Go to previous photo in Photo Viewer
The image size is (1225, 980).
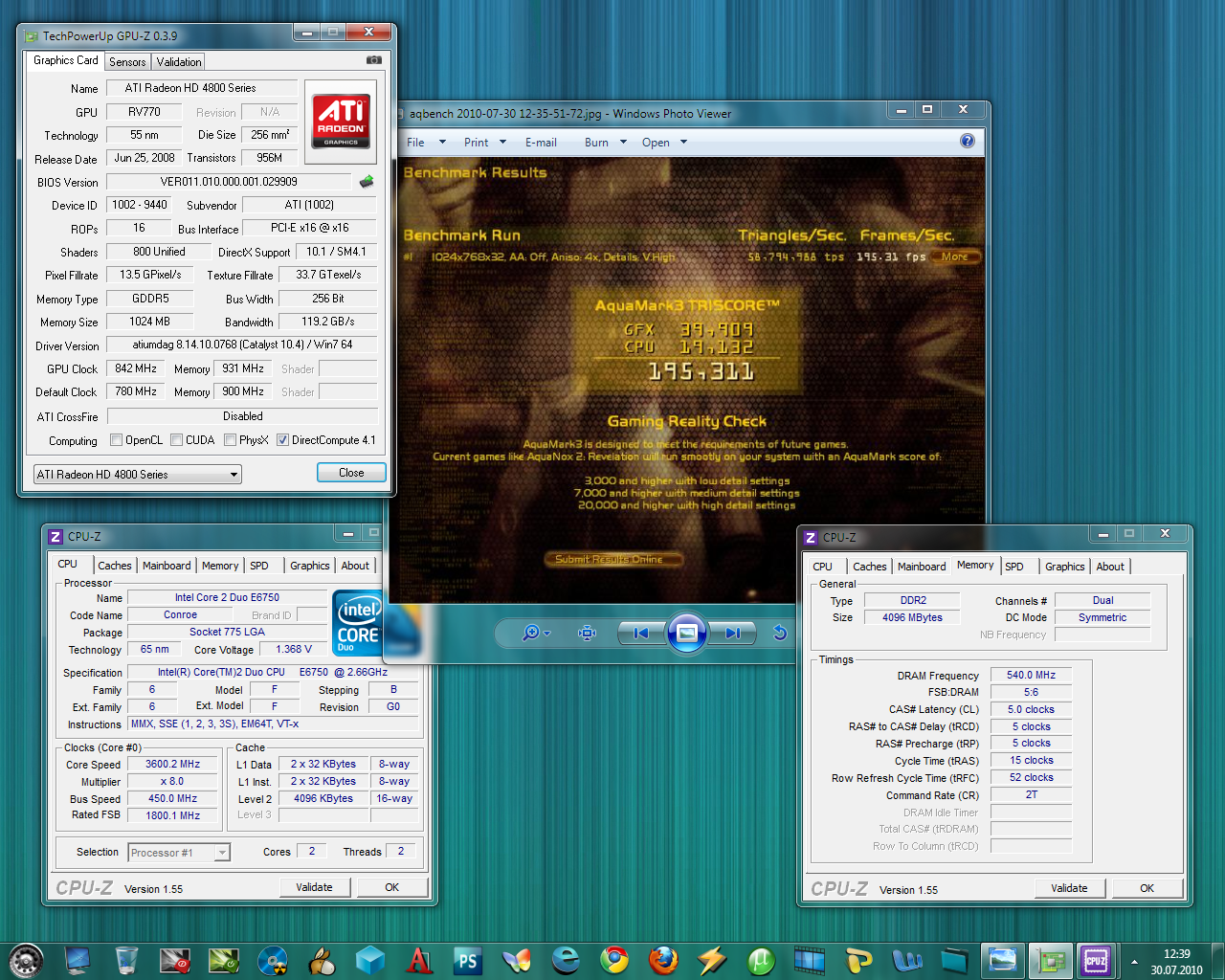tap(641, 633)
